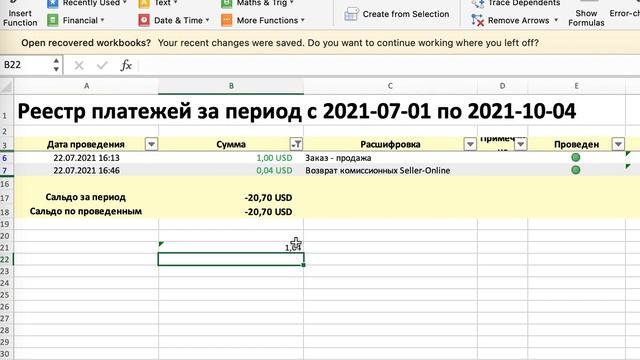Select column B header
Image resolution: width=640 pixels, height=360 pixels.
[x=231, y=86]
